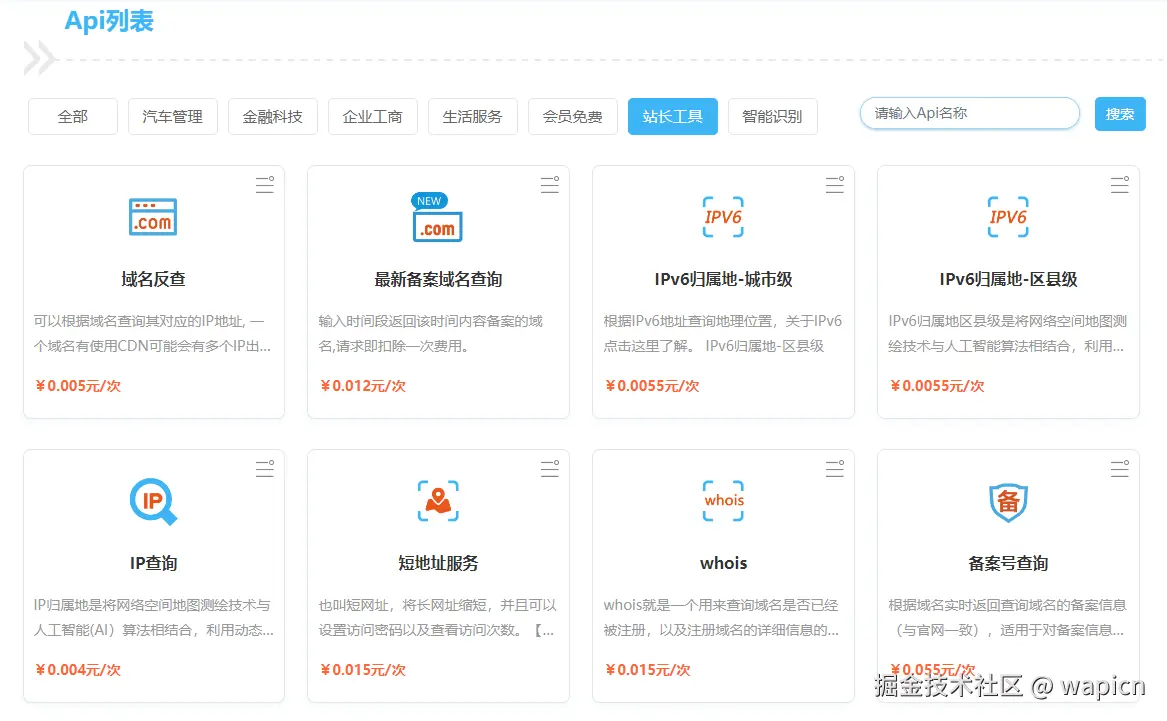Select the 全部 category tab

tap(73, 117)
